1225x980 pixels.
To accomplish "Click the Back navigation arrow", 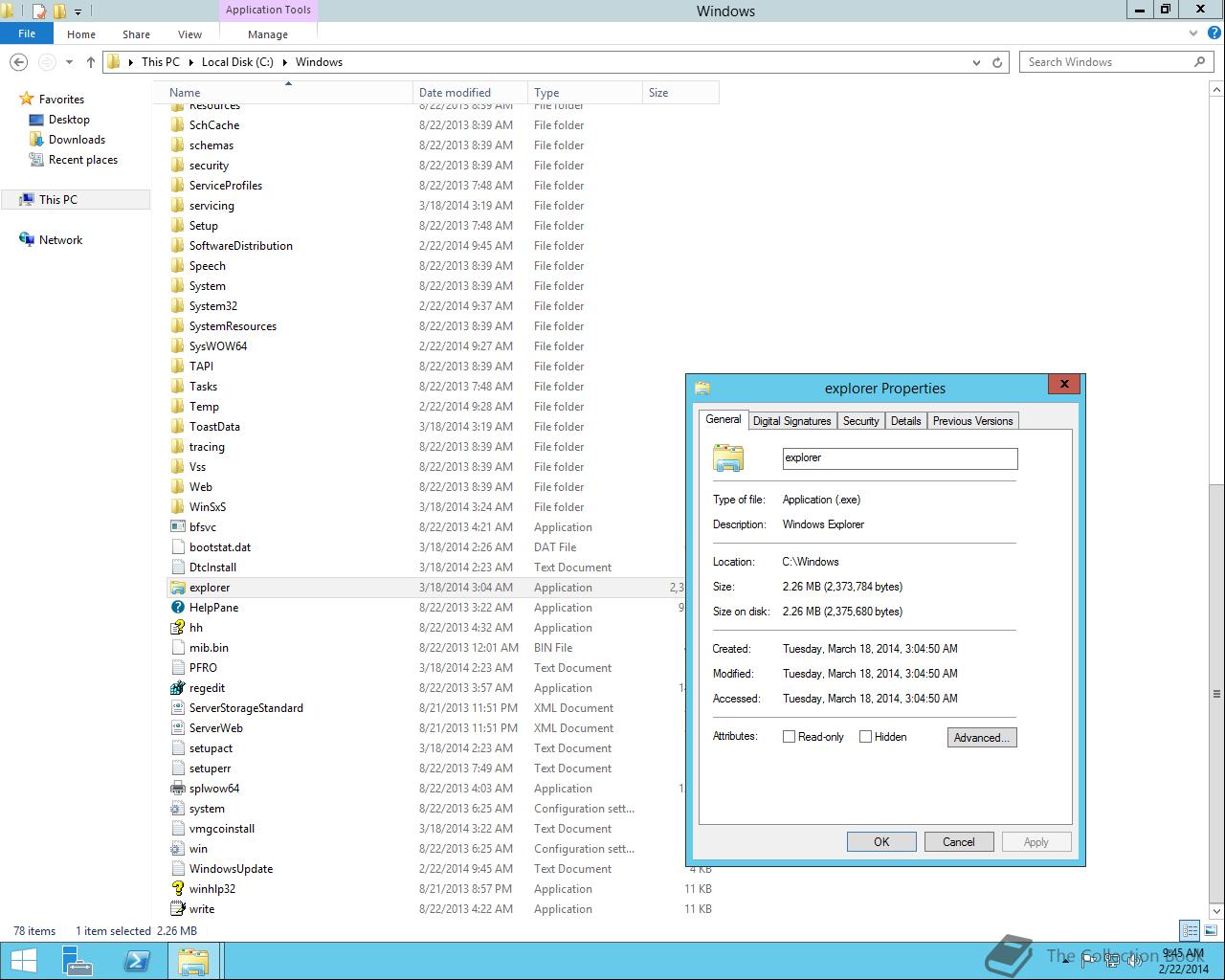I will [18, 62].
